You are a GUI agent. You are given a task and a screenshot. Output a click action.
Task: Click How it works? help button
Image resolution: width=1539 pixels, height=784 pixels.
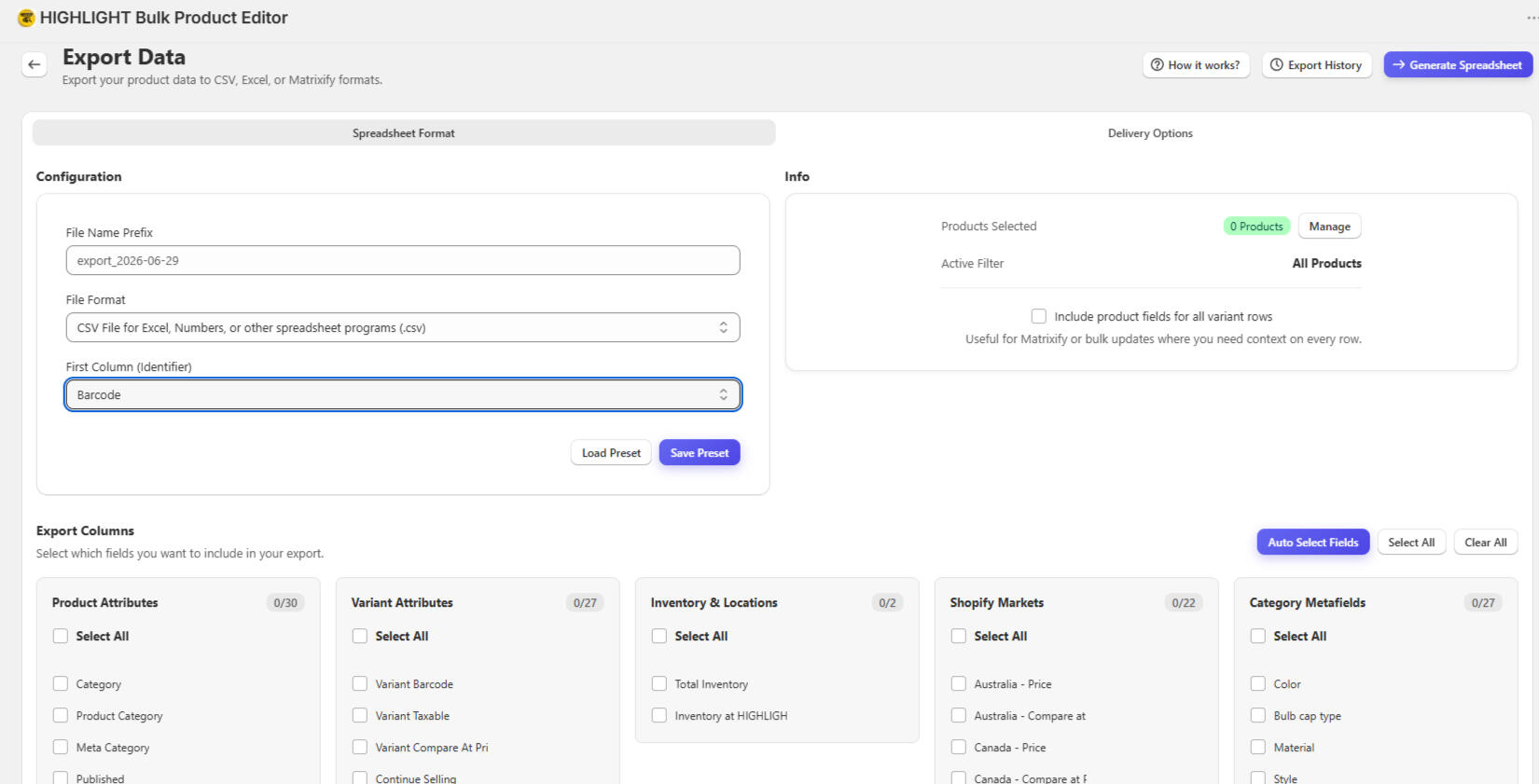1196,65
